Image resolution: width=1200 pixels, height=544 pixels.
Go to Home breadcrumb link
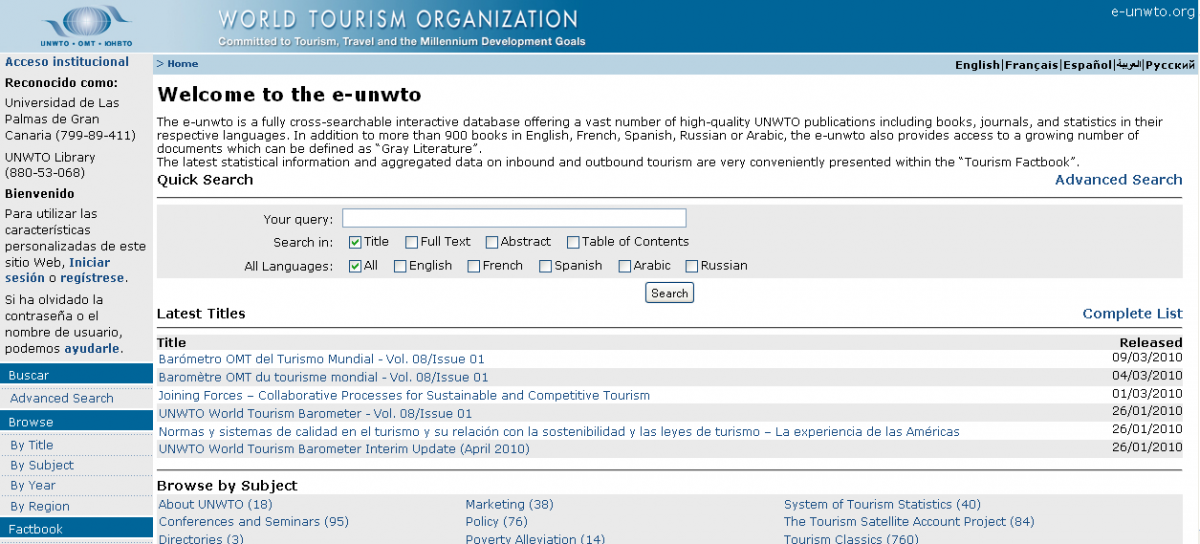182,64
